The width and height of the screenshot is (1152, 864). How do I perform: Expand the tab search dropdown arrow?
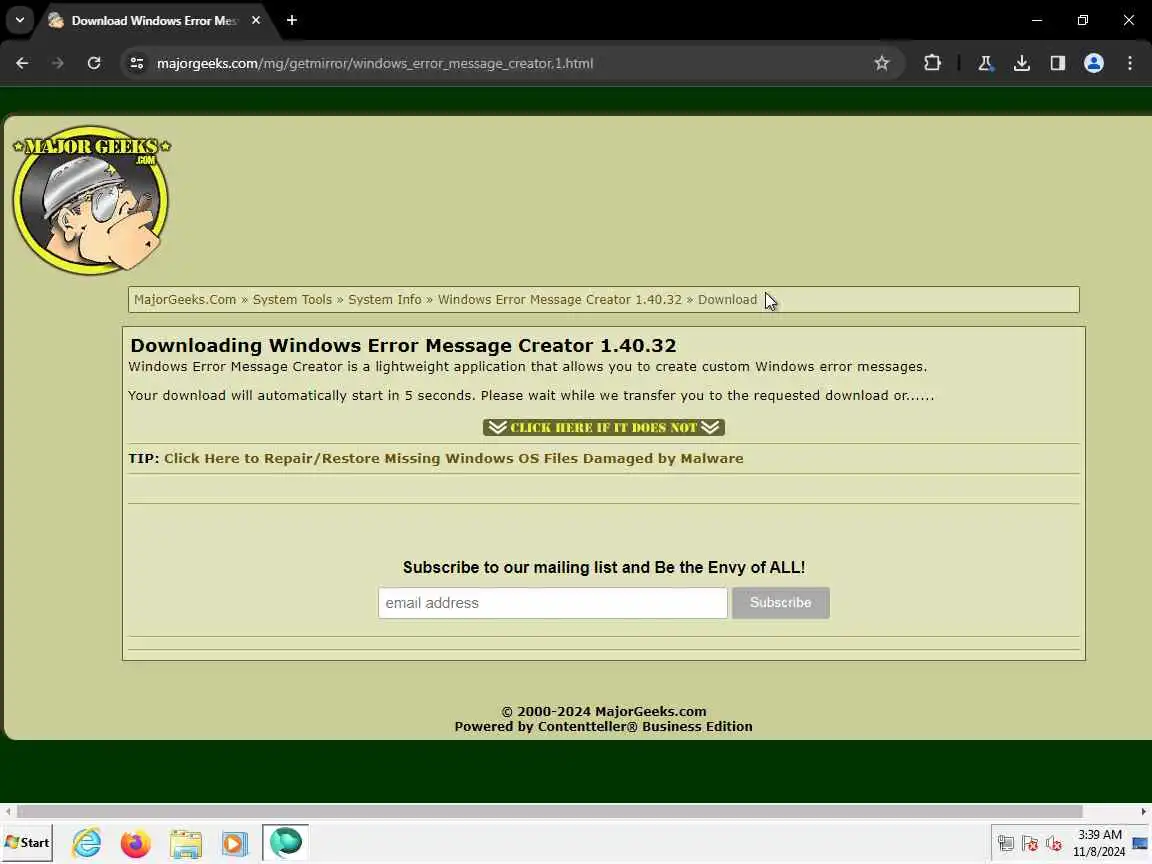[x=20, y=21]
